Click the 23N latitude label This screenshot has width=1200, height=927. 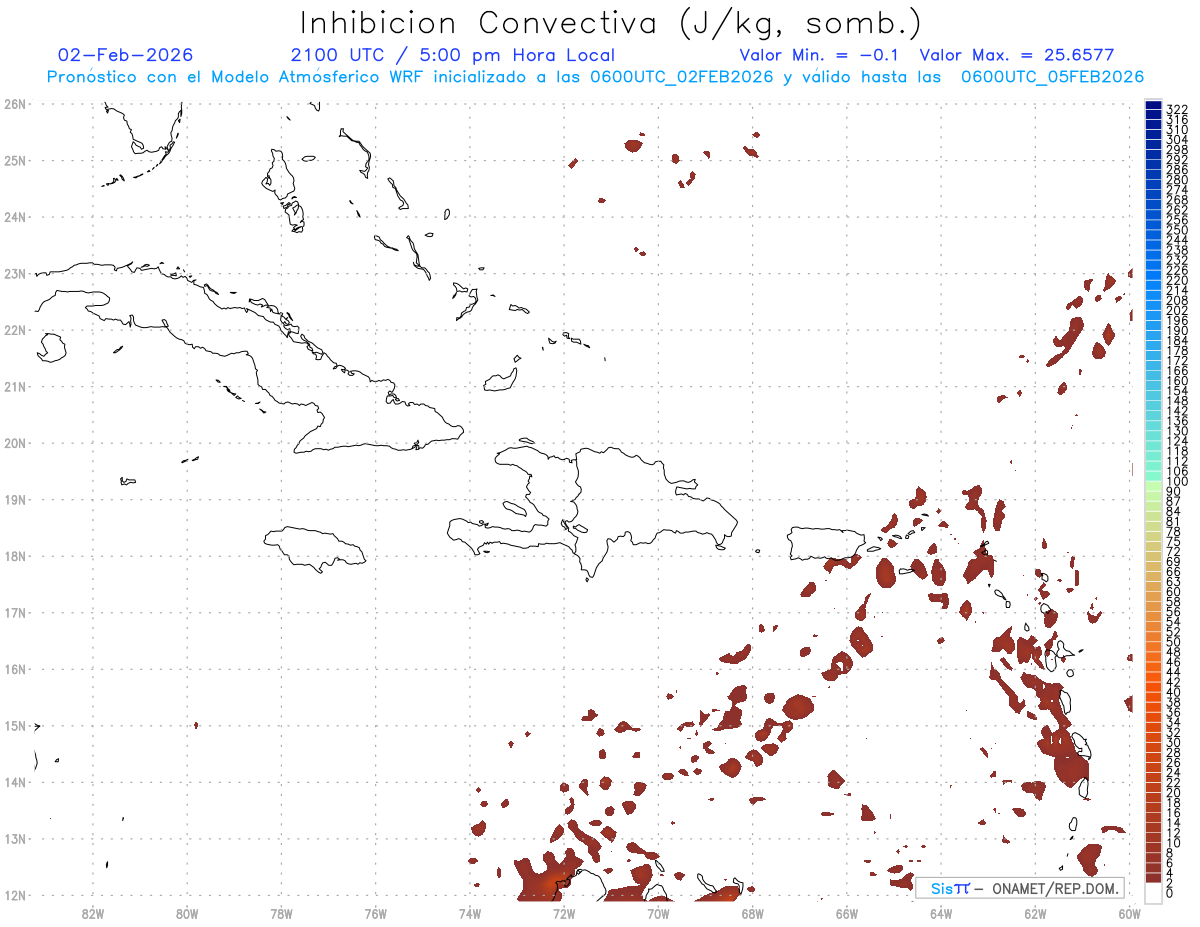(15, 273)
